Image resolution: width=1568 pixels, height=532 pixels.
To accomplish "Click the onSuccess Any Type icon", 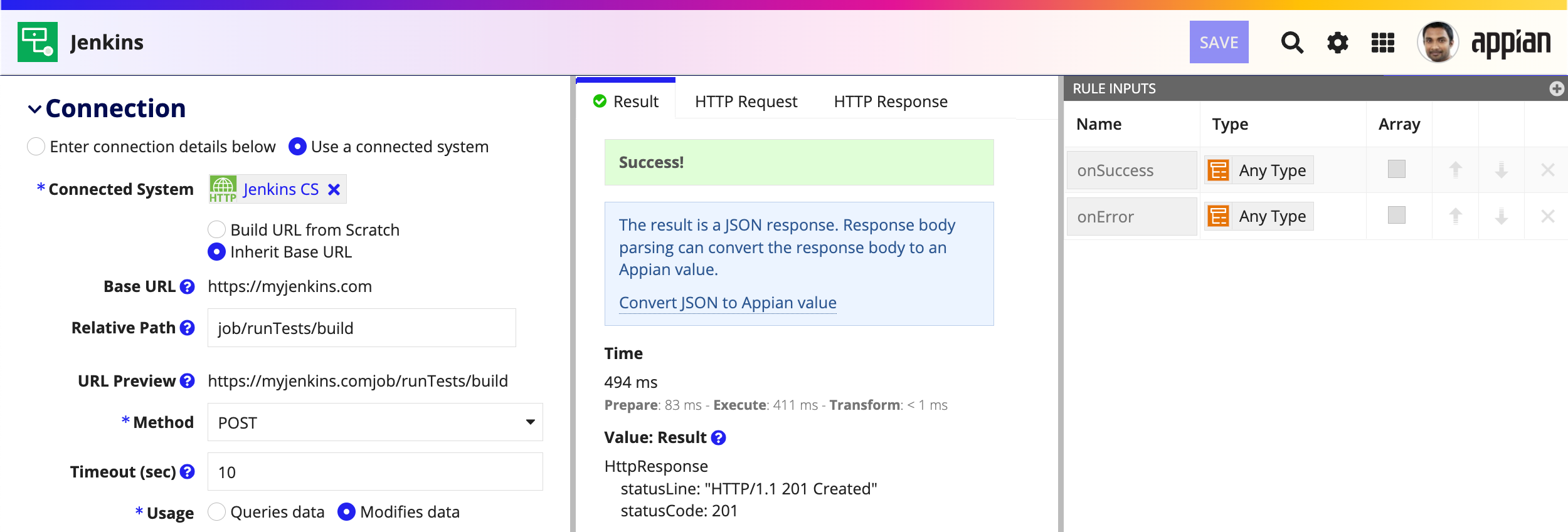I will [x=1218, y=170].
